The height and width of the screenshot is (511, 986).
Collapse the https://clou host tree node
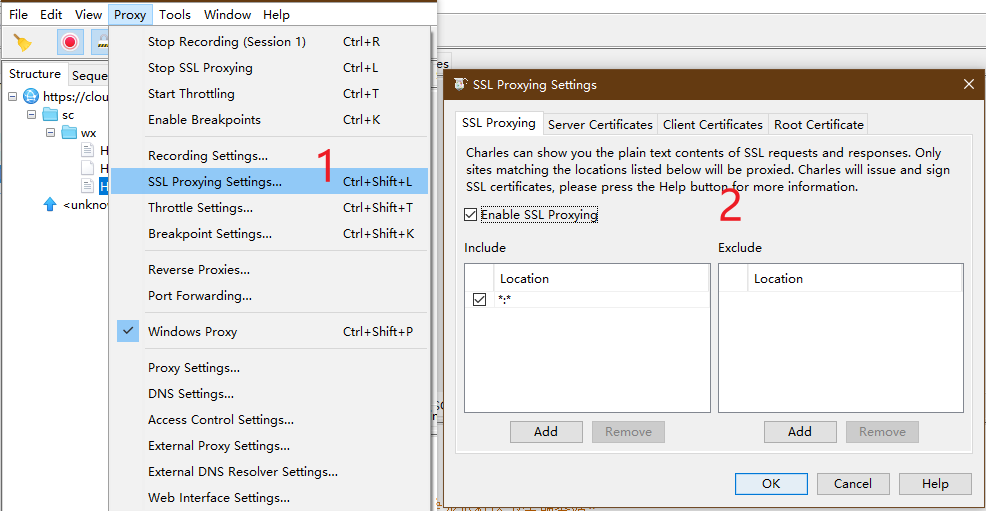click(x=13, y=96)
